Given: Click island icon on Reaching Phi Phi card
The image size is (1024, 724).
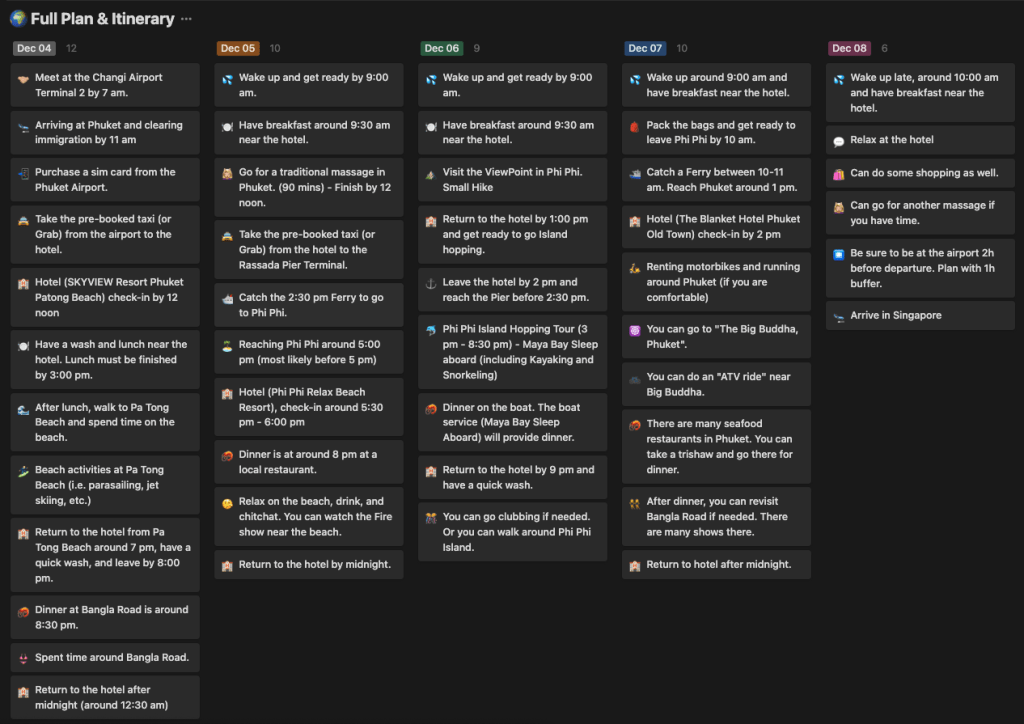Looking at the screenshot, I should (227, 346).
